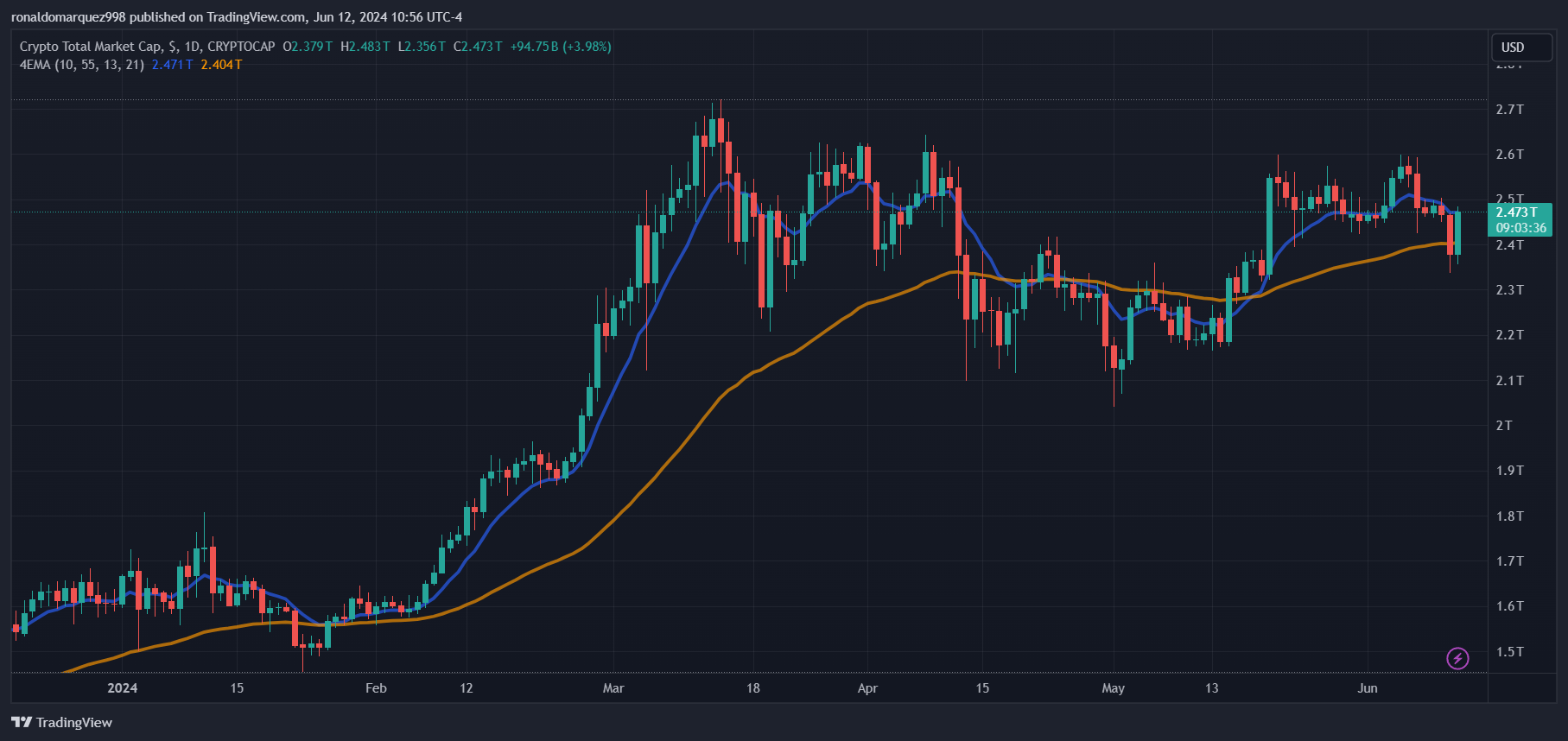Click the 2.2T price axis label

(x=1510, y=335)
